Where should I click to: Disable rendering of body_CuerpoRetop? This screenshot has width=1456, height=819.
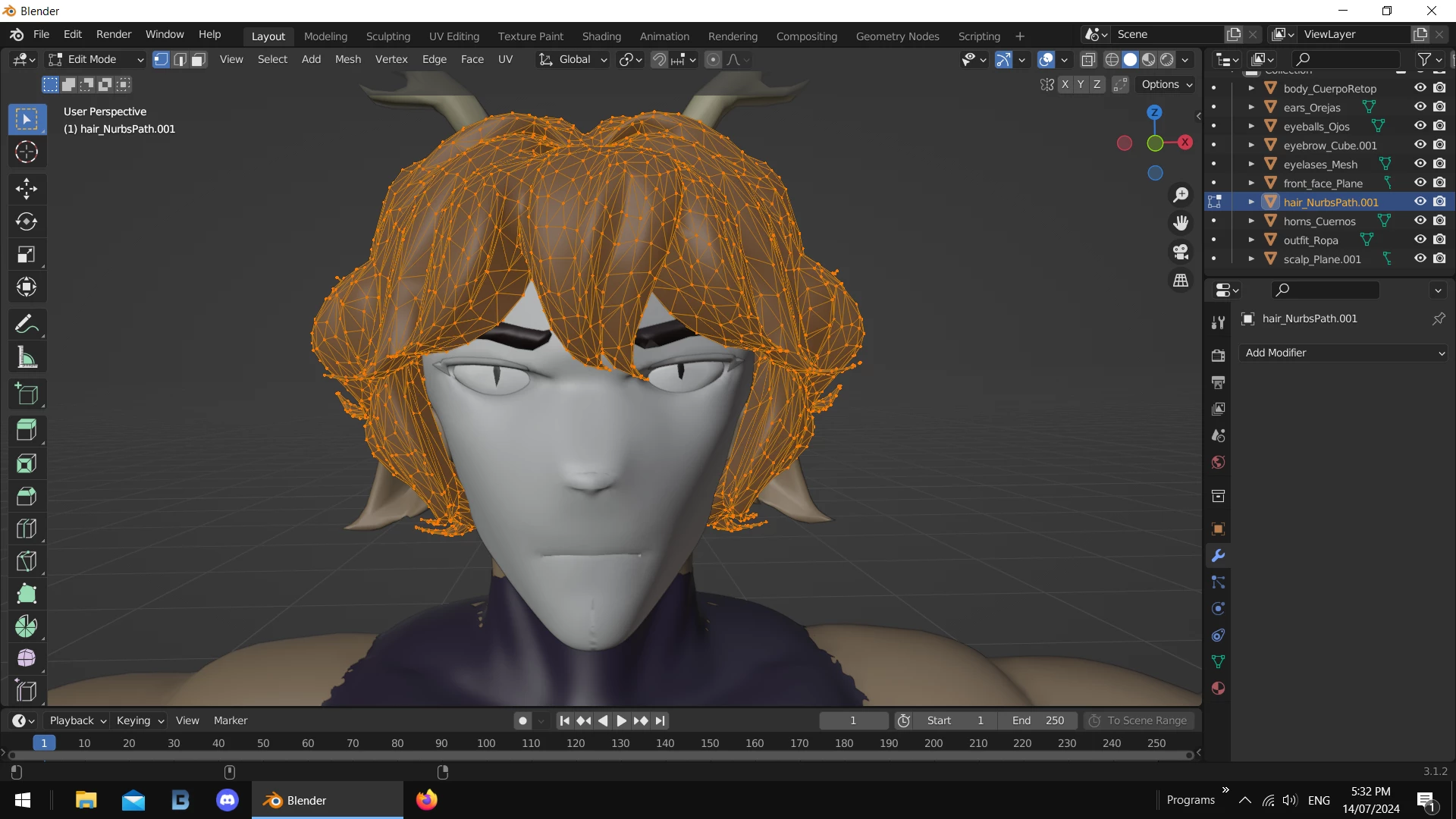pyautogui.click(x=1439, y=88)
